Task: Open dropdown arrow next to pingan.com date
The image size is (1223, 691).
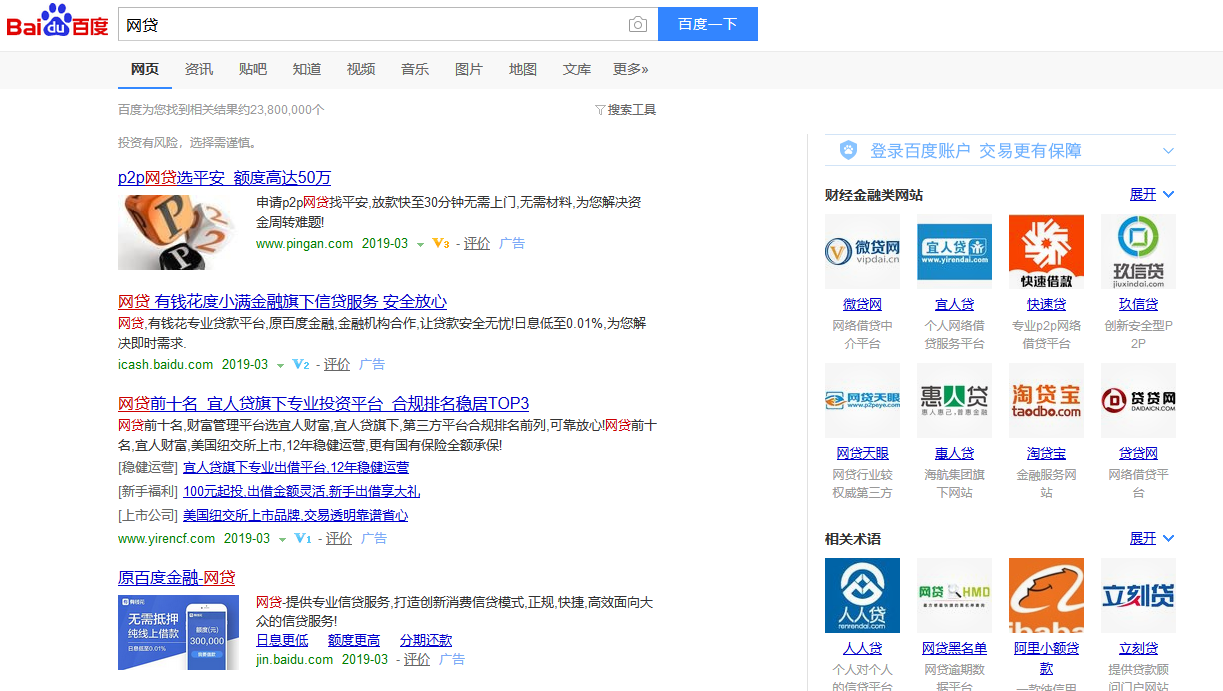Action: pyautogui.click(x=420, y=244)
